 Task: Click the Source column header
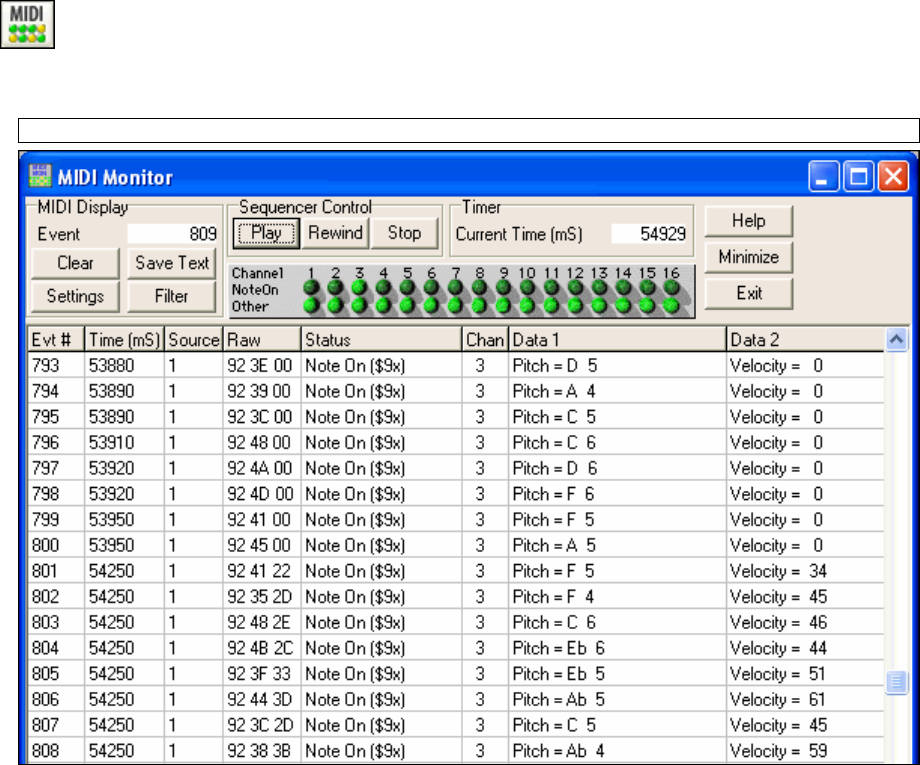[x=194, y=340]
